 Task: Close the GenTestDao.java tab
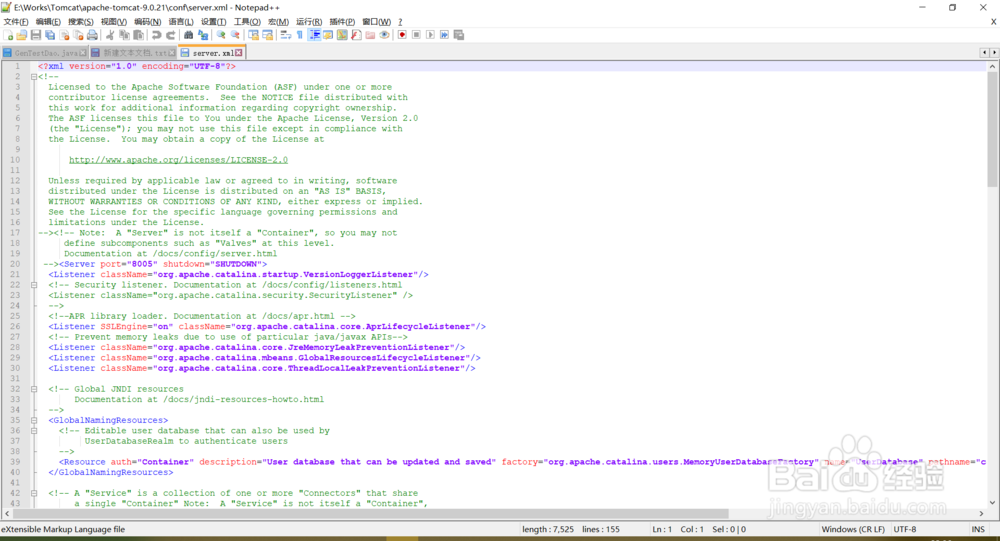tap(83, 53)
